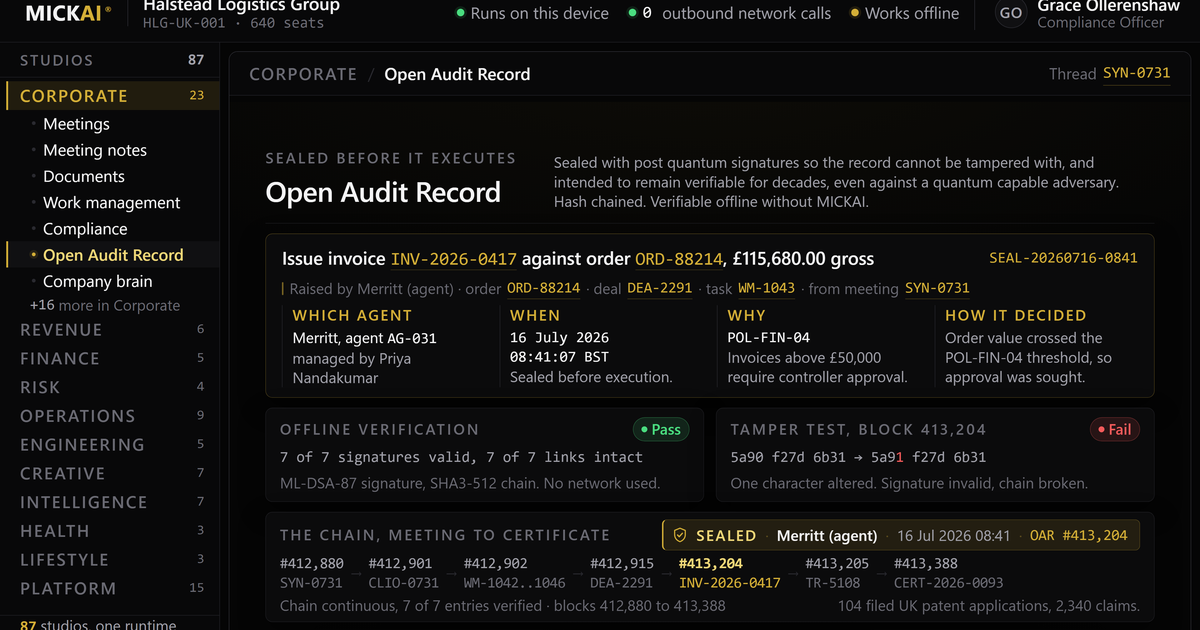Open Meetings in Corporate
The height and width of the screenshot is (630, 1200).
point(76,124)
